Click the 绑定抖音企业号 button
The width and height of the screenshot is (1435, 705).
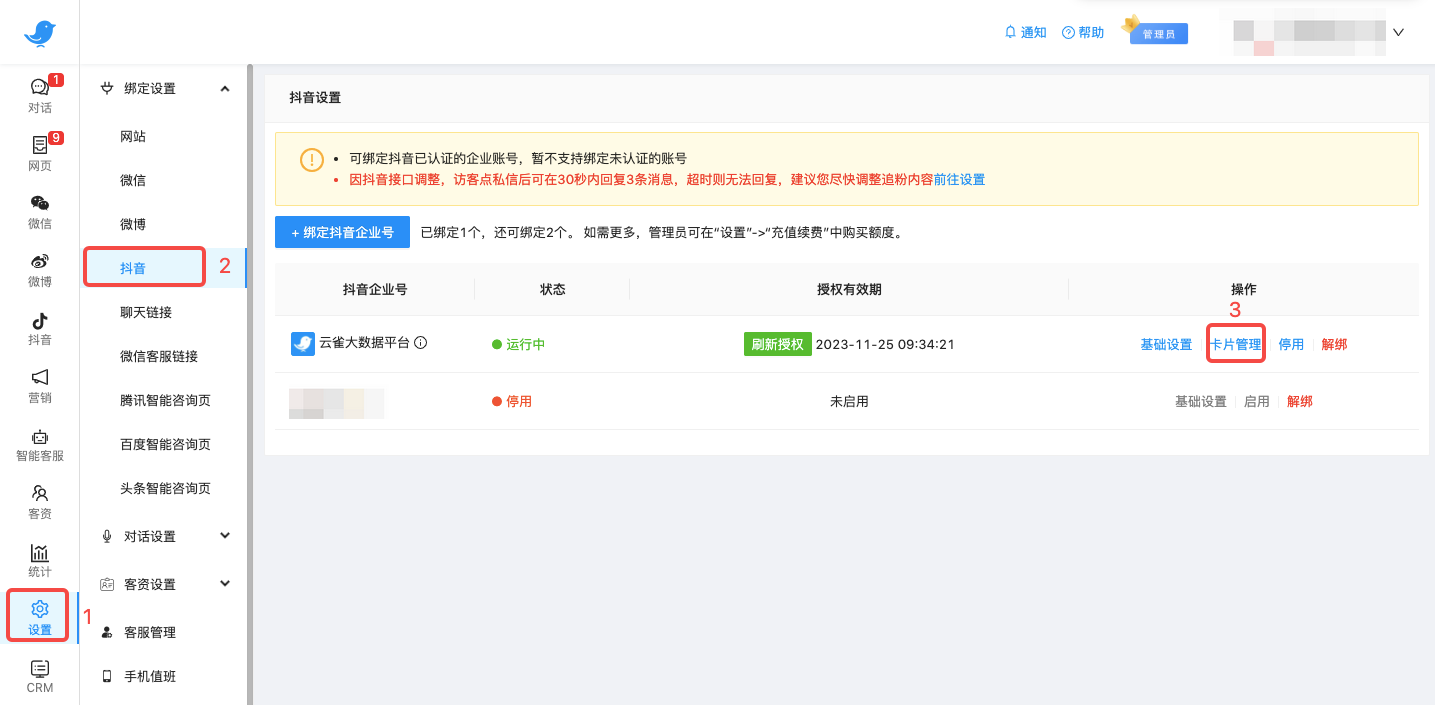click(342, 231)
